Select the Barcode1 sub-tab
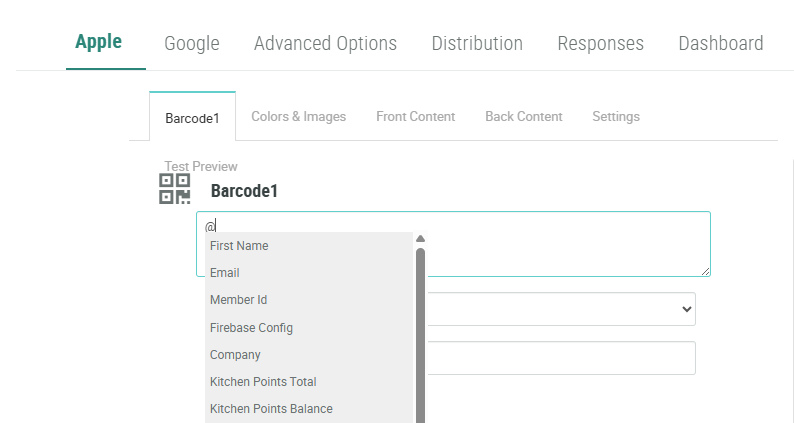794x423 pixels. pos(192,117)
